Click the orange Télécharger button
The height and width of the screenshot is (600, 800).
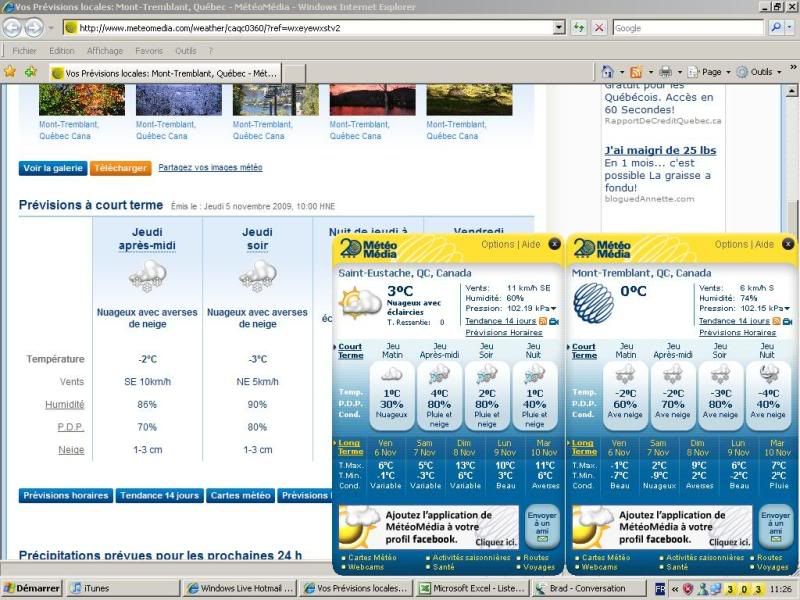120,168
